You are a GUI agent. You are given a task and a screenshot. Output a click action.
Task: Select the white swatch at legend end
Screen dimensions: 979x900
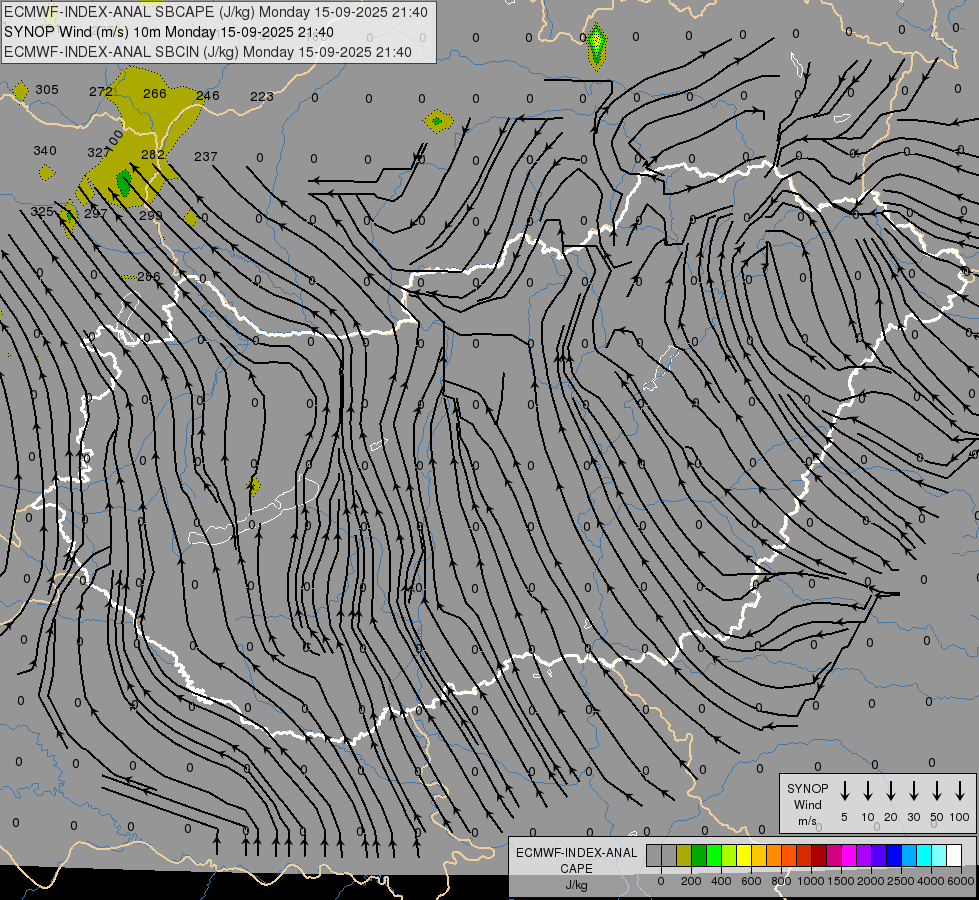(x=954, y=856)
